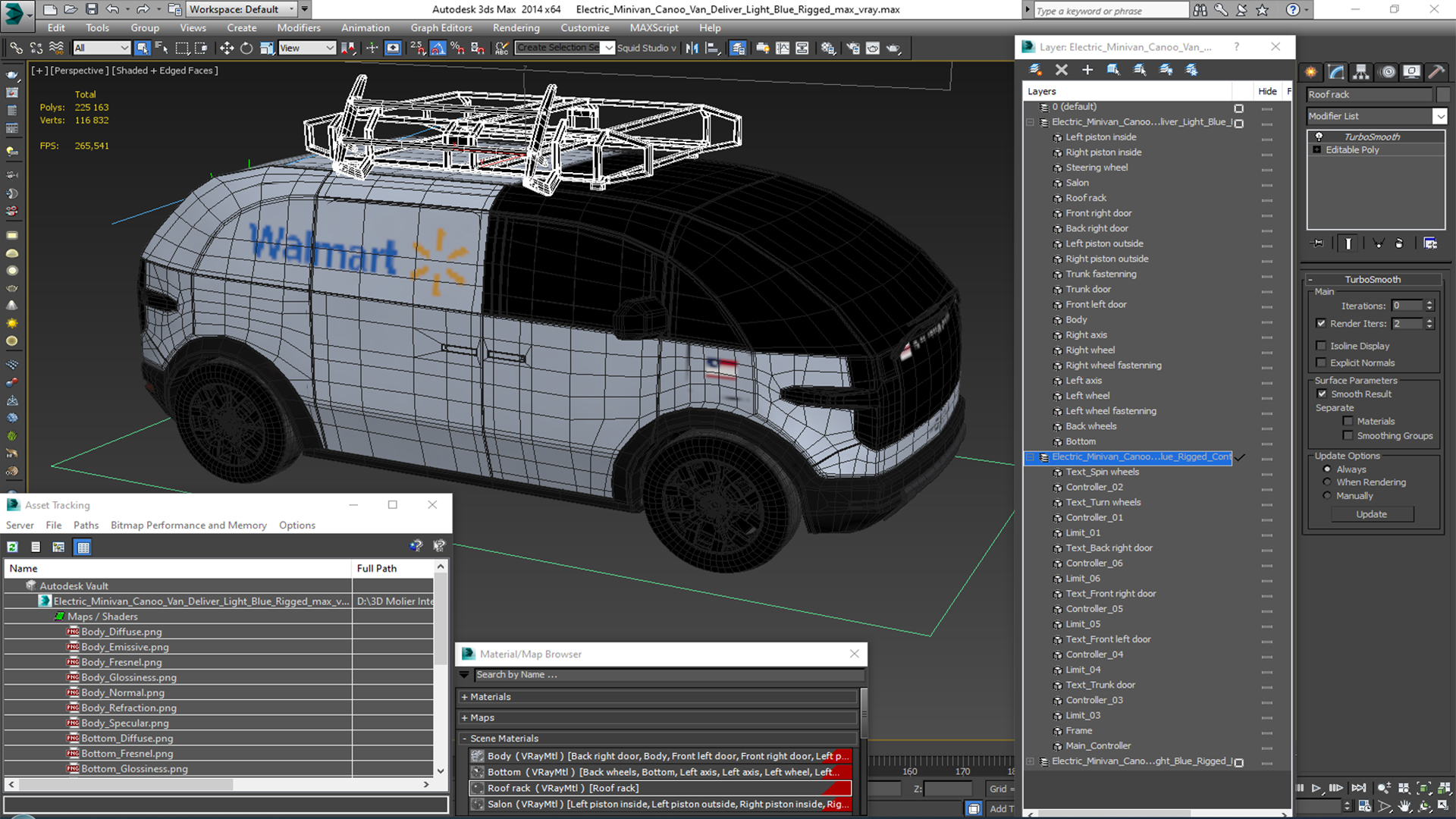The width and height of the screenshot is (1456, 819).
Task: Click the Hide column header in Layers
Action: click(x=1267, y=91)
